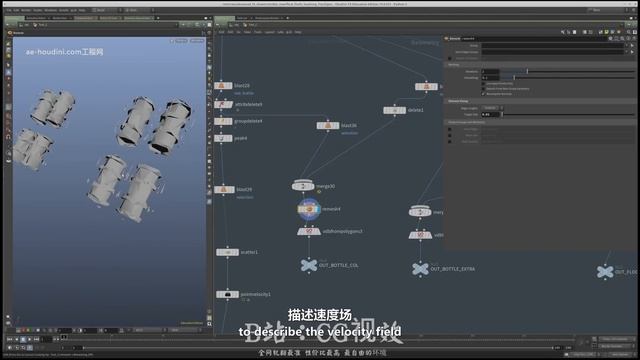
Task: Select the pointvelocity1 node
Action: coord(227,294)
